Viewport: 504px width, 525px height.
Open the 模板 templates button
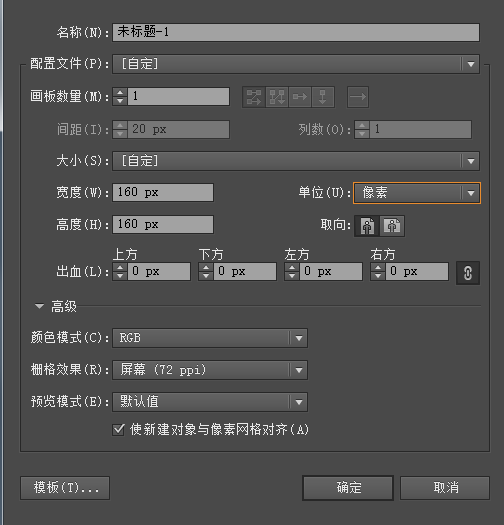pos(65,488)
